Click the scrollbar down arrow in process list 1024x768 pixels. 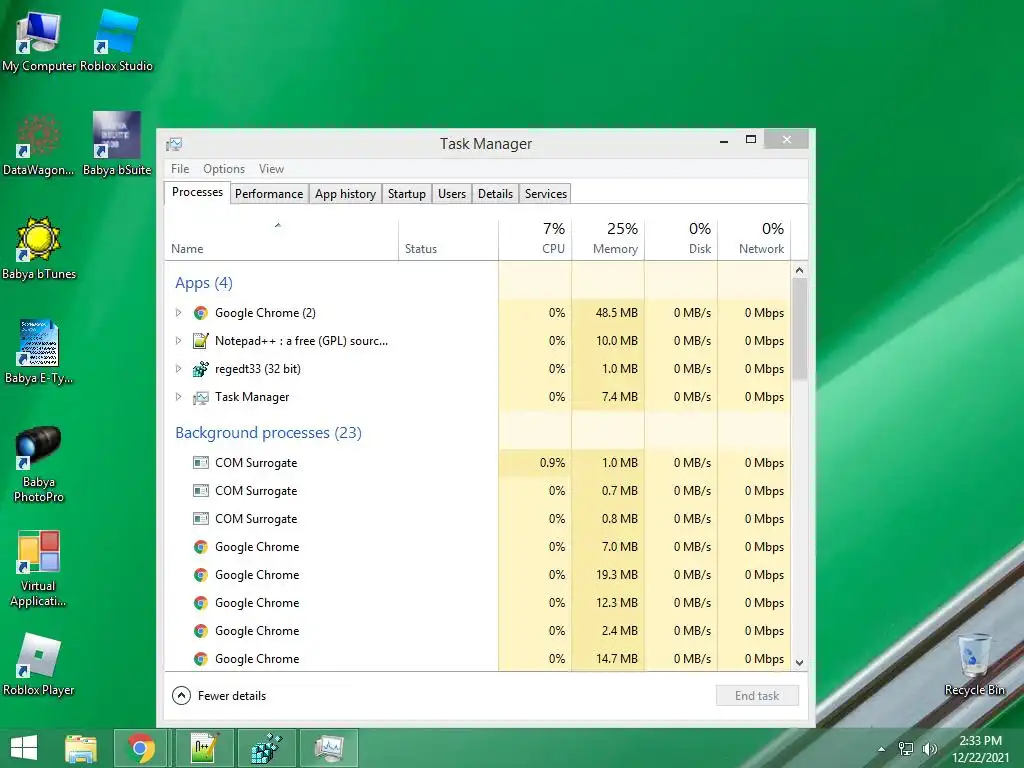click(x=799, y=662)
